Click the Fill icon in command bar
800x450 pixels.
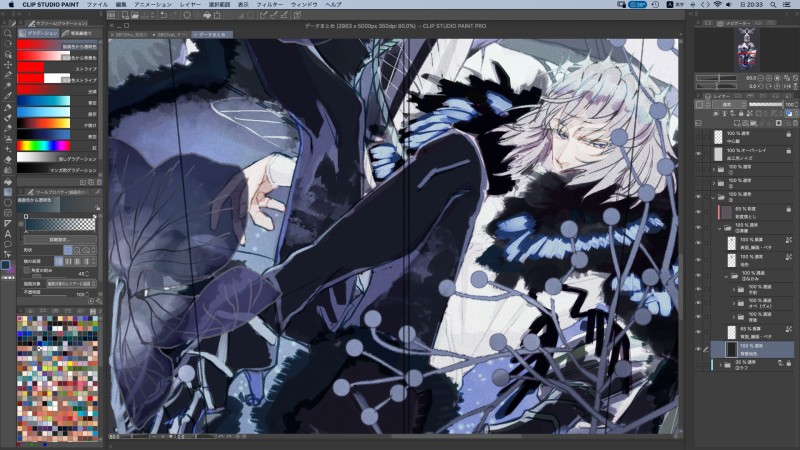207,15
